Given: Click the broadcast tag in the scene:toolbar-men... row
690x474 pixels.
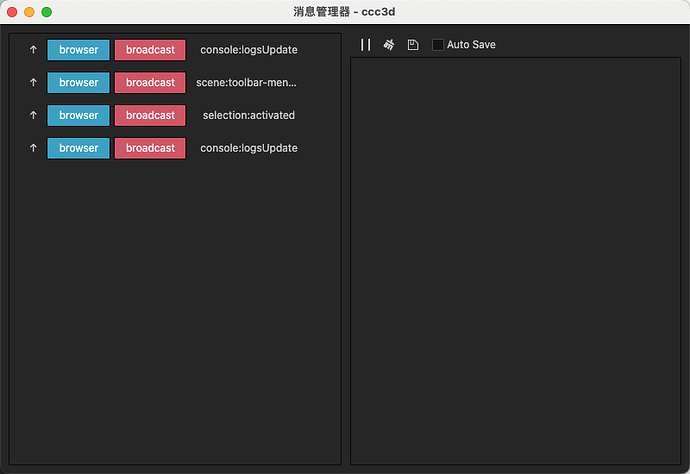Looking at the screenshot, I should point(150,82).
